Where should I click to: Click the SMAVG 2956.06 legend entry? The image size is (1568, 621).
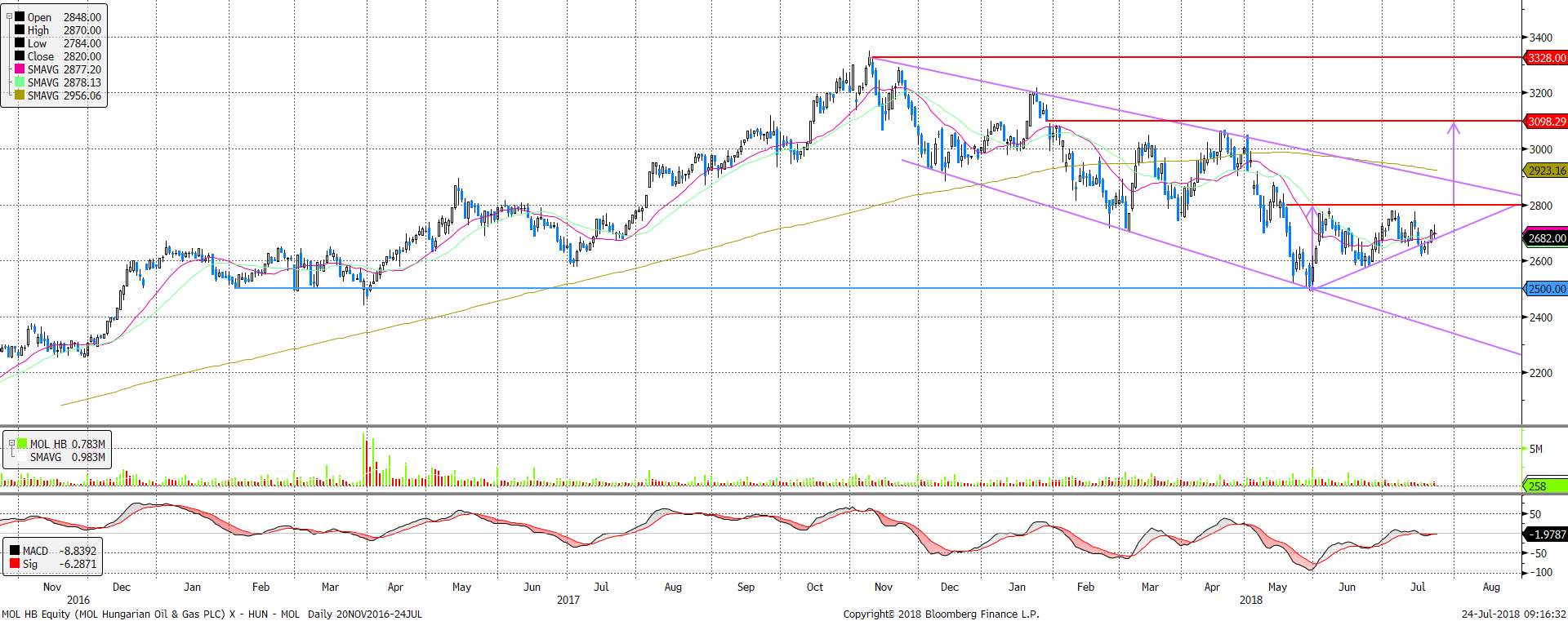(65, 95)
